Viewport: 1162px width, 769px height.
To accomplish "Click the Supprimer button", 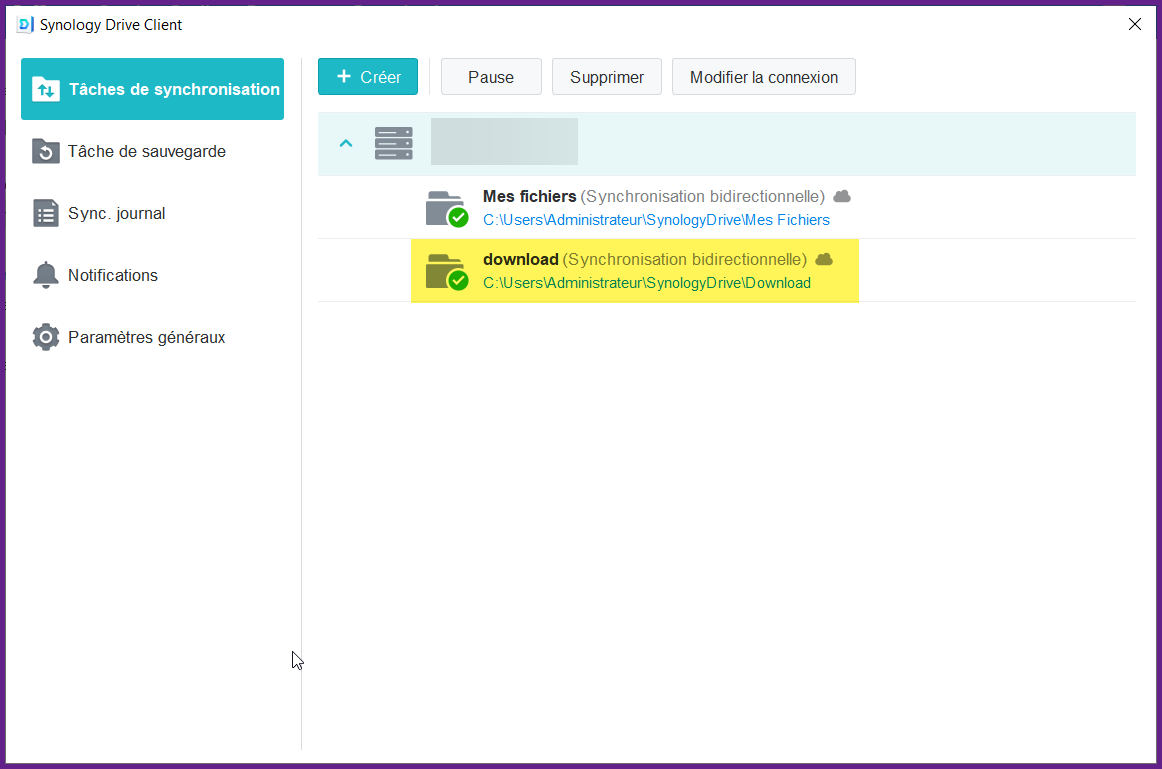I will click(607, 77).
